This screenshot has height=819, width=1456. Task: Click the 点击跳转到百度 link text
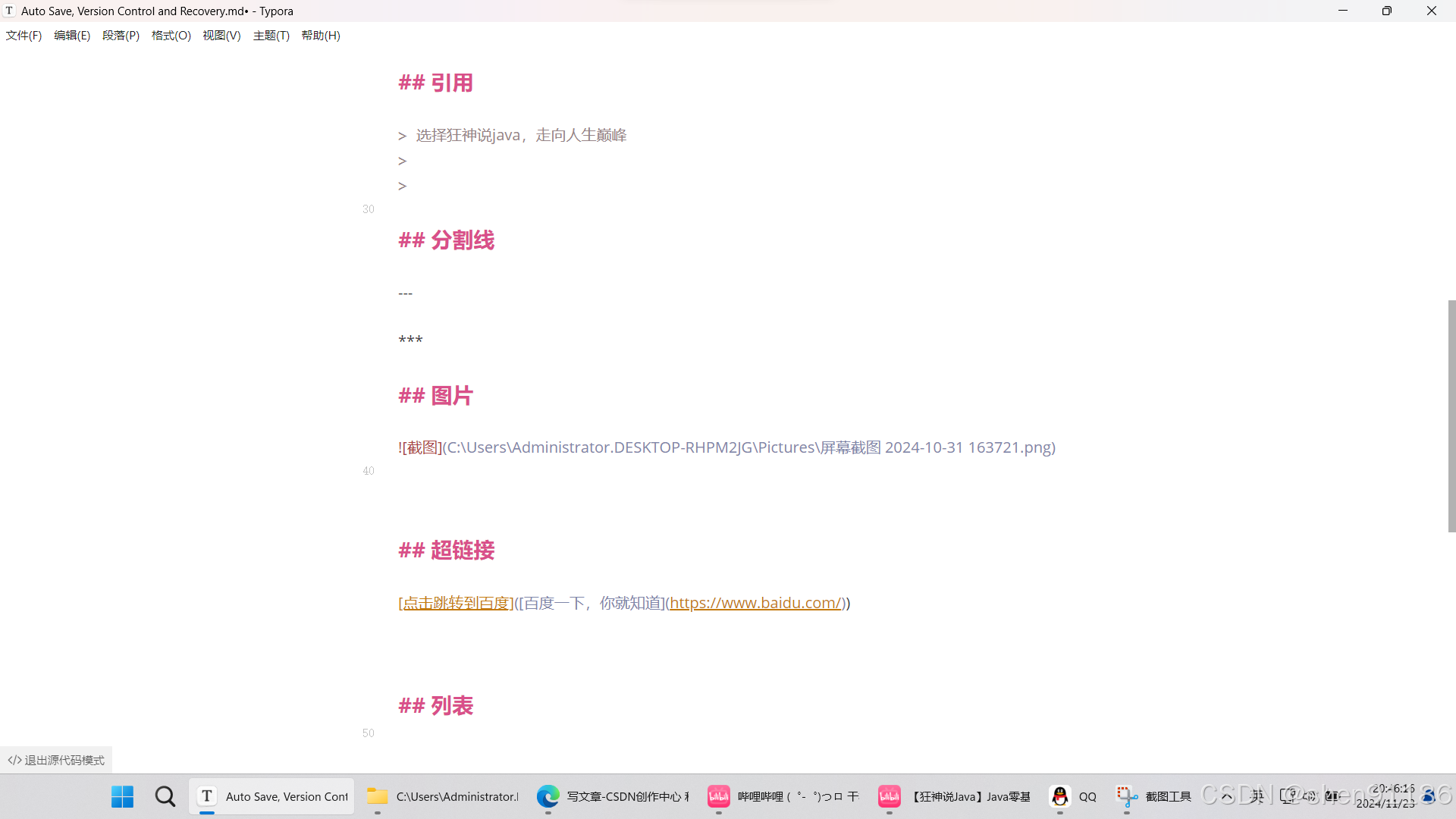pyautogui.click(x=455, y=603)
